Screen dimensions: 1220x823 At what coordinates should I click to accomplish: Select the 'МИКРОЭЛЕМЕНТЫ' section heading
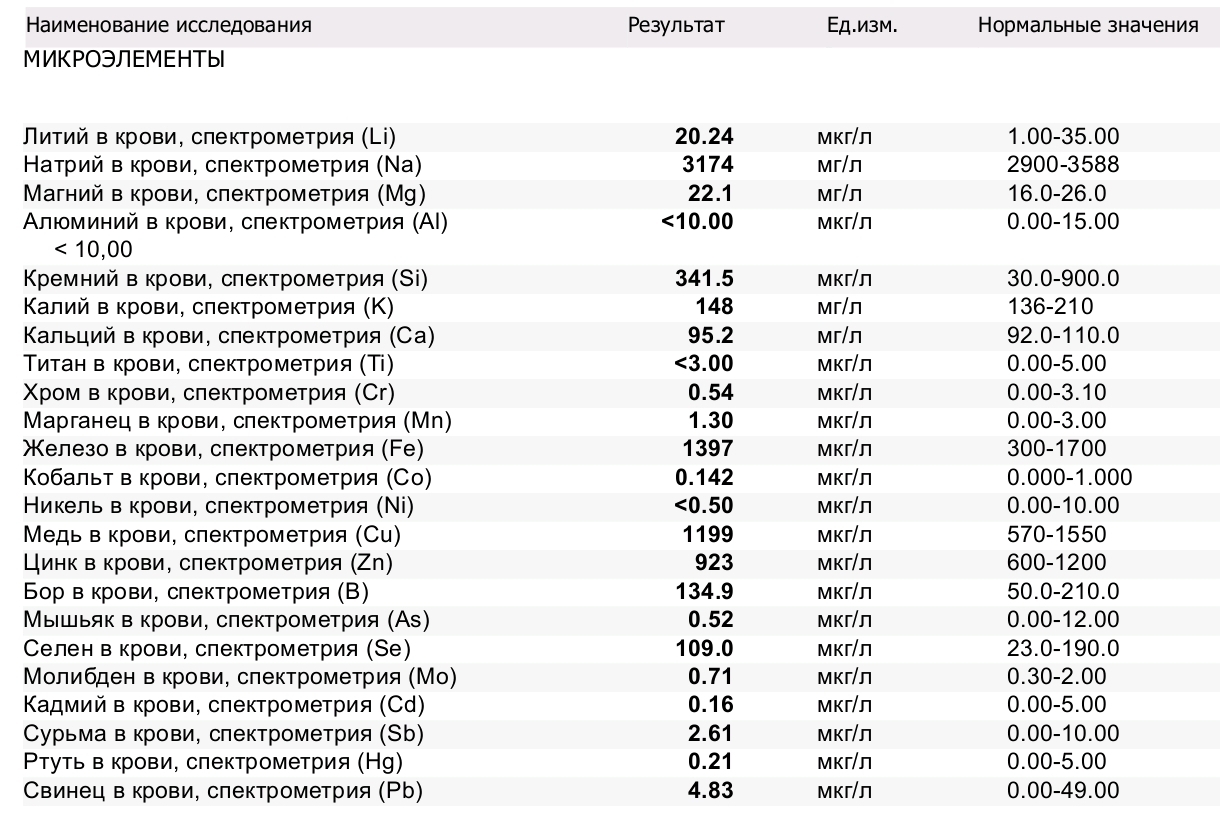[123, 61]
